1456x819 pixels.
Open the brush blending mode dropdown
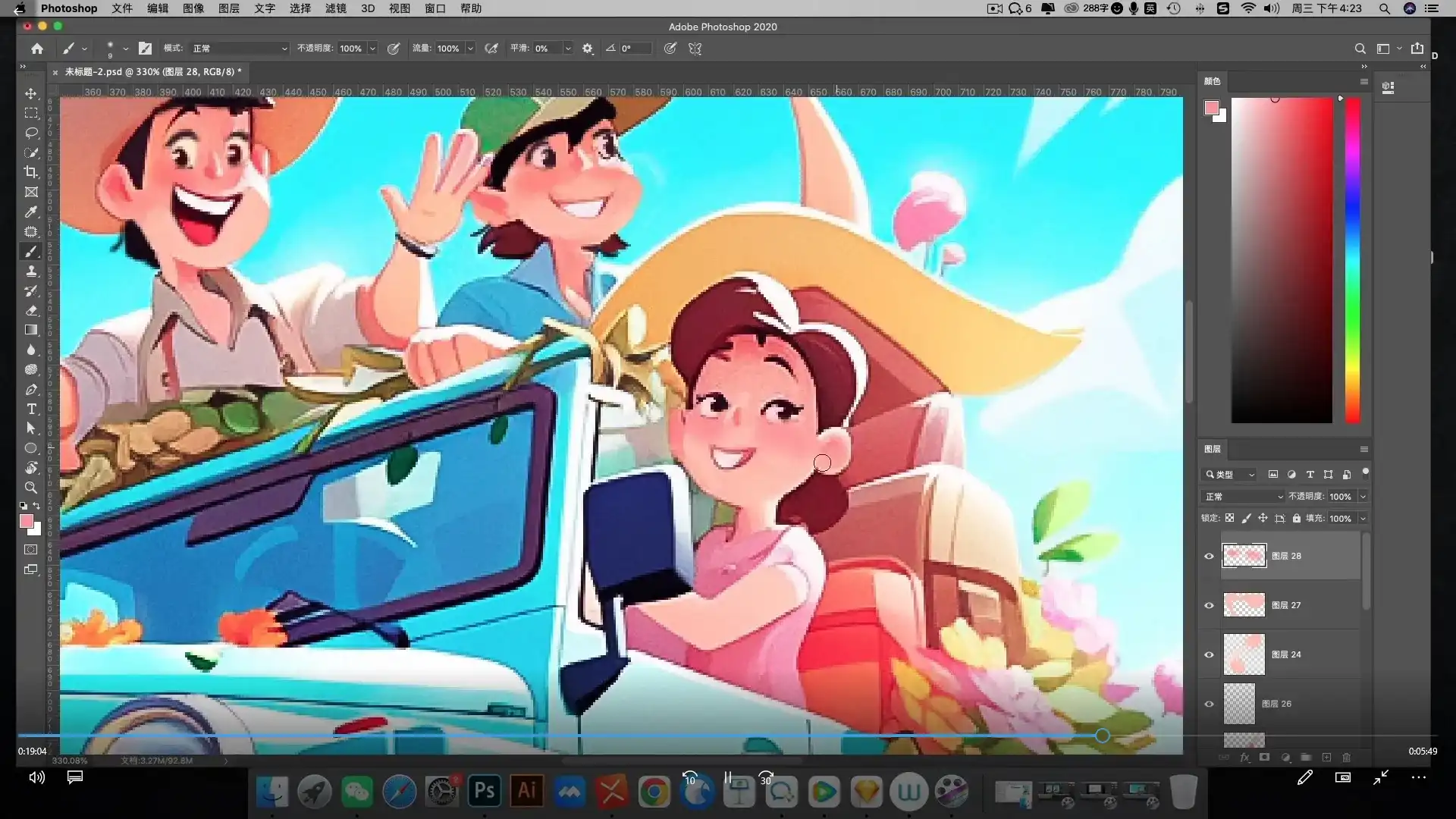point(240,49)
